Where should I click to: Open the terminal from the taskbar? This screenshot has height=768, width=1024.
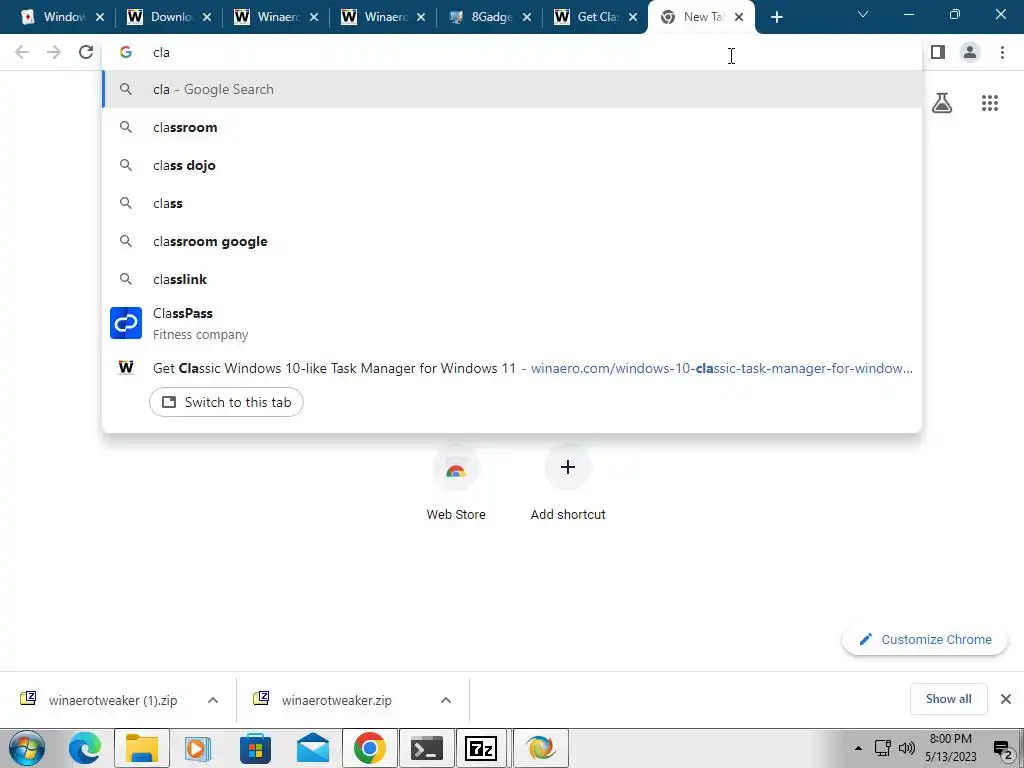coord(427,748)
